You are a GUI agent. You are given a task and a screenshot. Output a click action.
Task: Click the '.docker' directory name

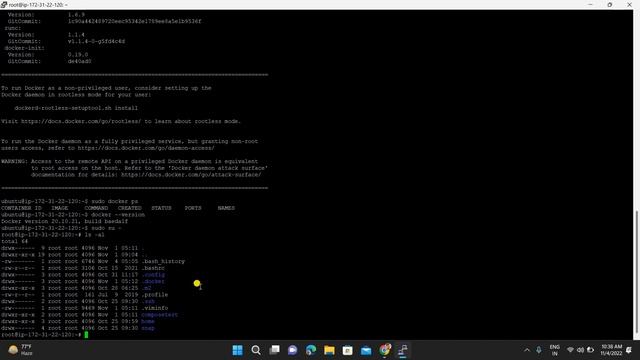click(153, 281)
